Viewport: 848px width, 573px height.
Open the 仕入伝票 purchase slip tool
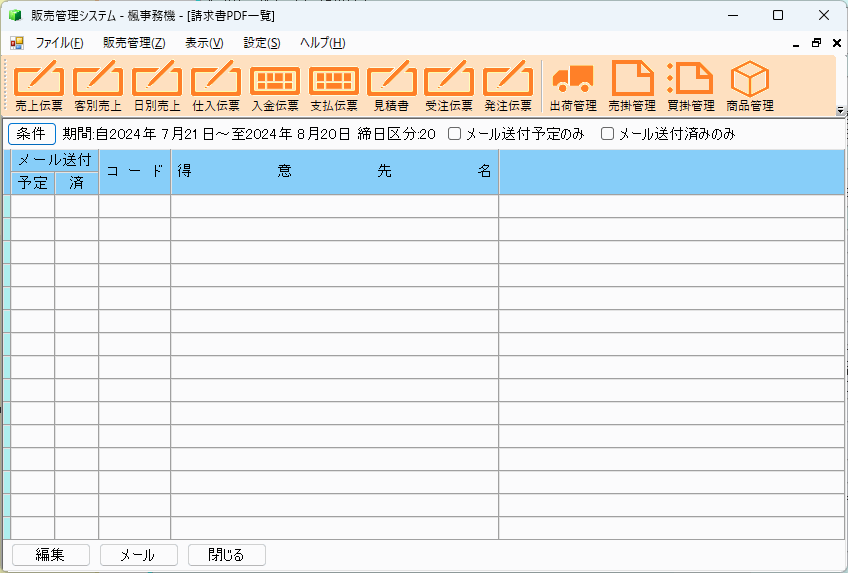click(216, 86)
